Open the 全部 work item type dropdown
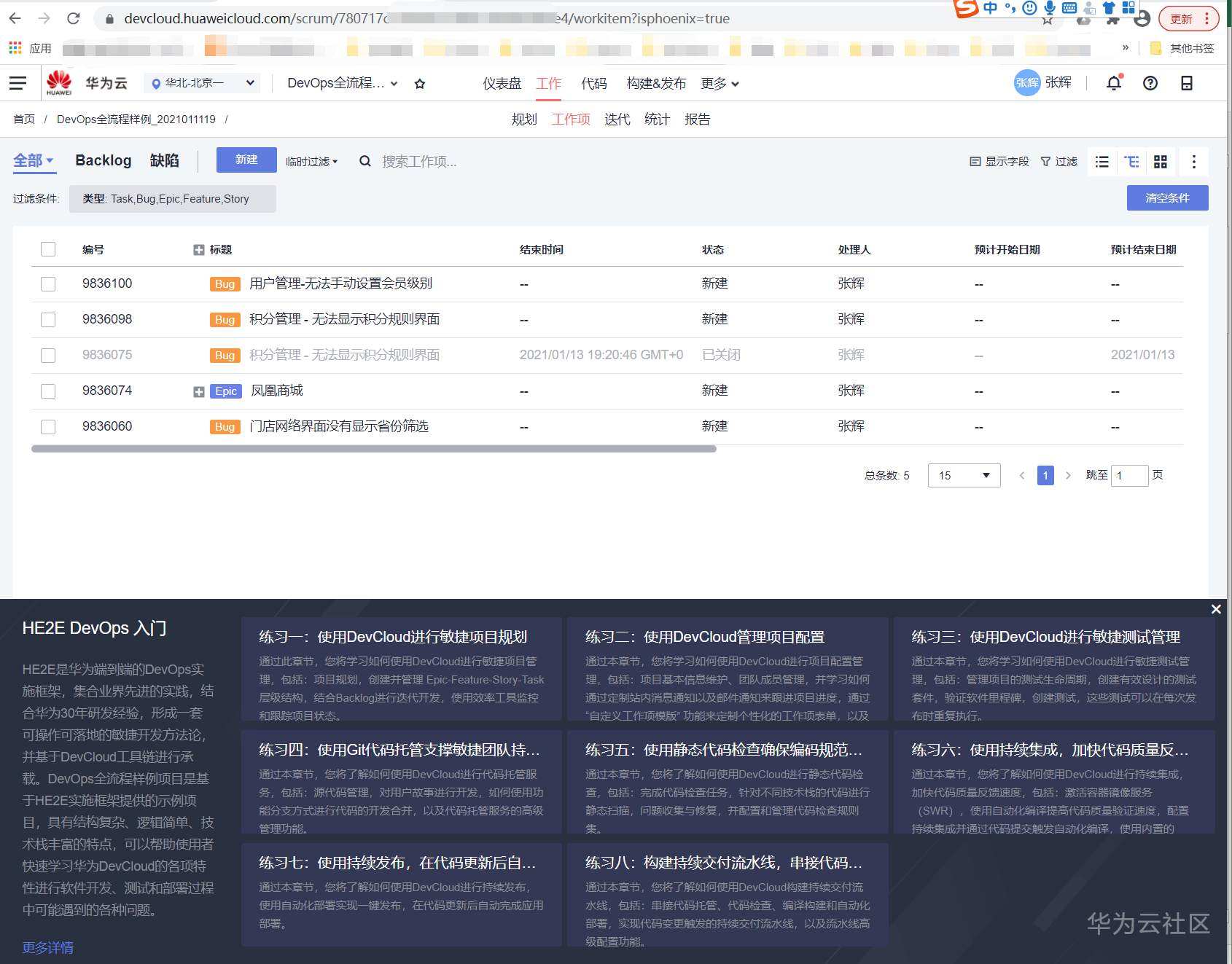This screenshot has width=1232, height=964. point(34,160)
